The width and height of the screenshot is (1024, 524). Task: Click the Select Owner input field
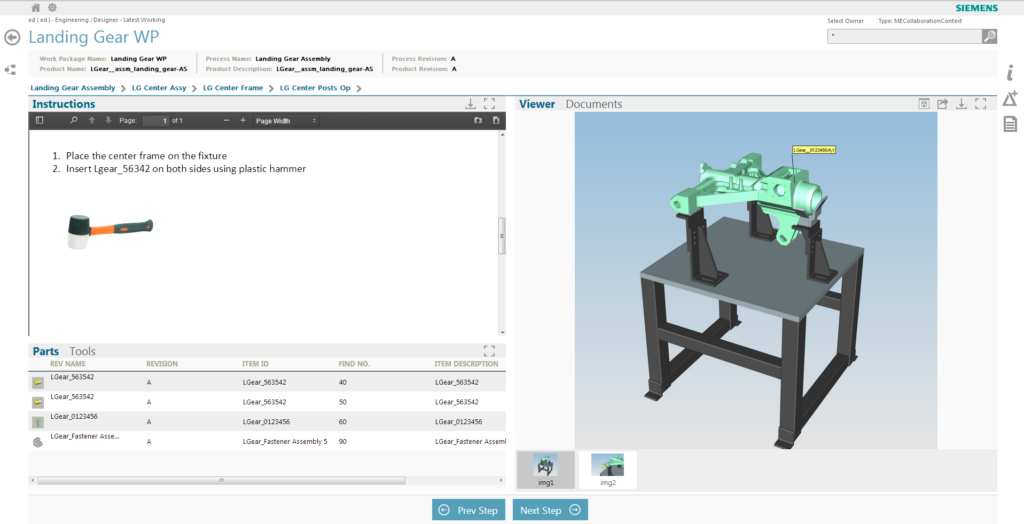(903, 36)
